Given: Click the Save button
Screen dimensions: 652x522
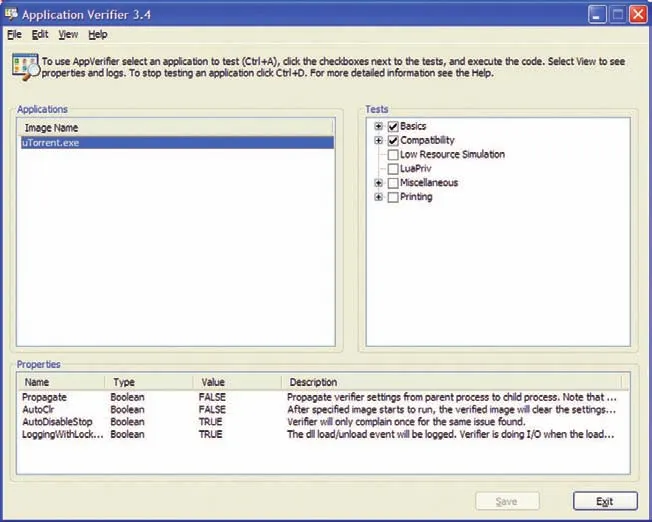Looking at the screenshot, I should [x=507, y=501].
